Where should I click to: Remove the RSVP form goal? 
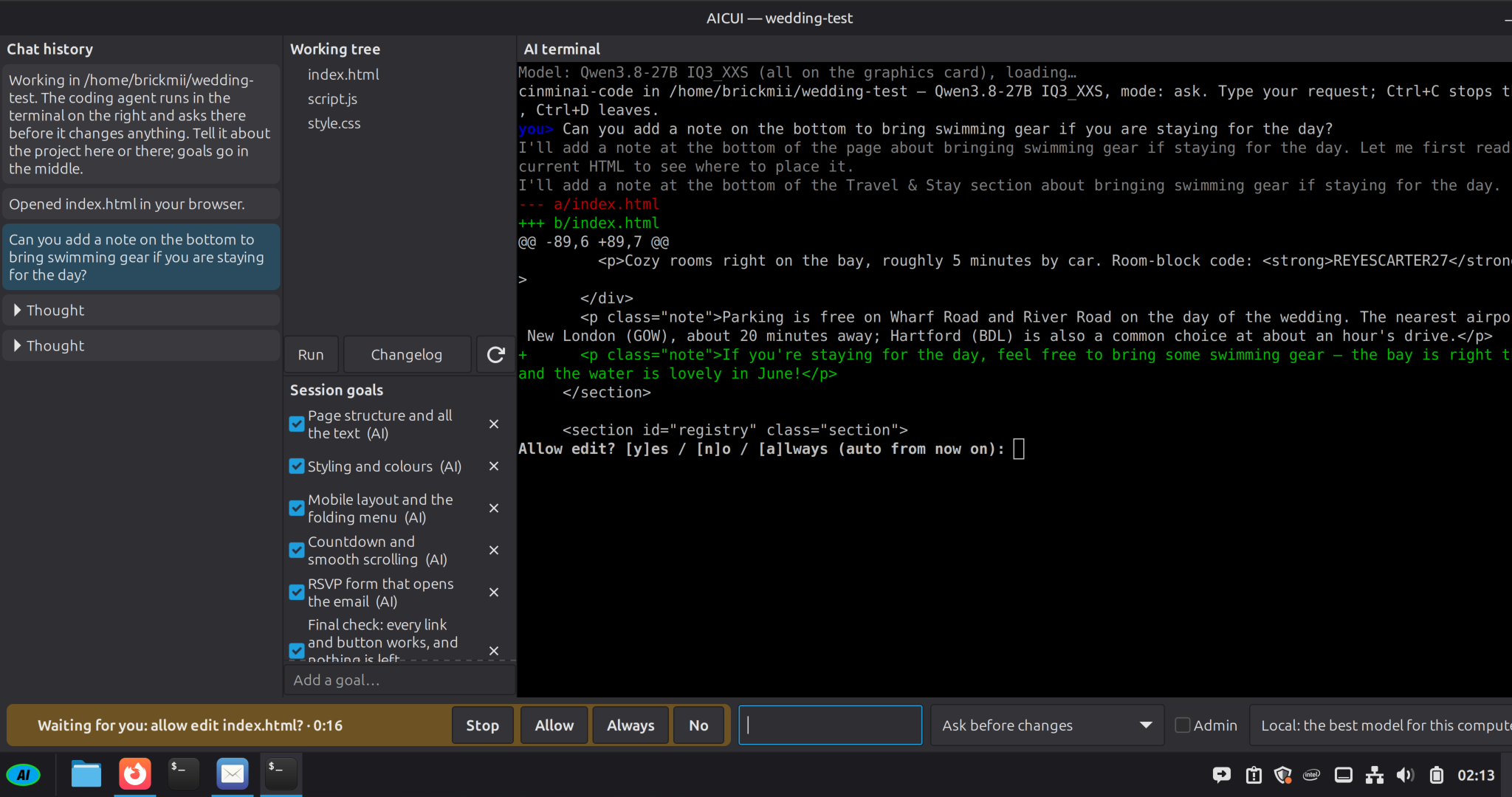[x=494, y=593]
